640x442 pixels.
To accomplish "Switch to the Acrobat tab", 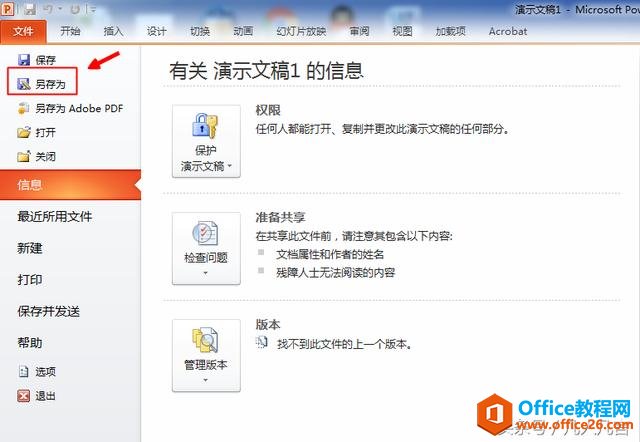I will coord(508,31).
